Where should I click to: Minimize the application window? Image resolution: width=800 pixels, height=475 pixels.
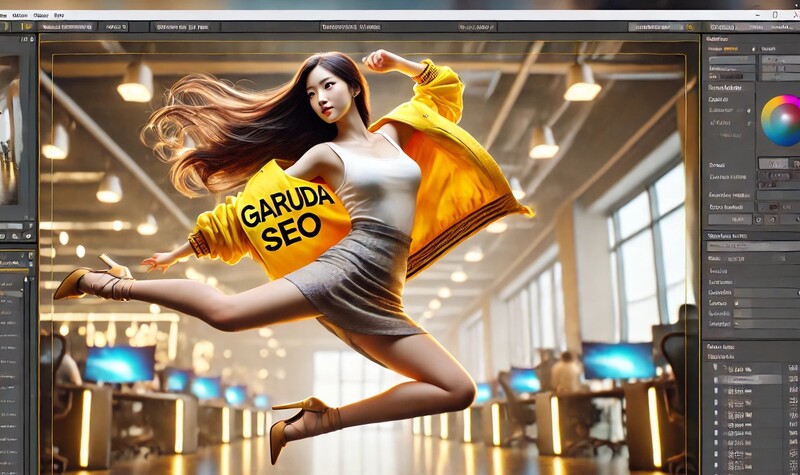point(756,15)
